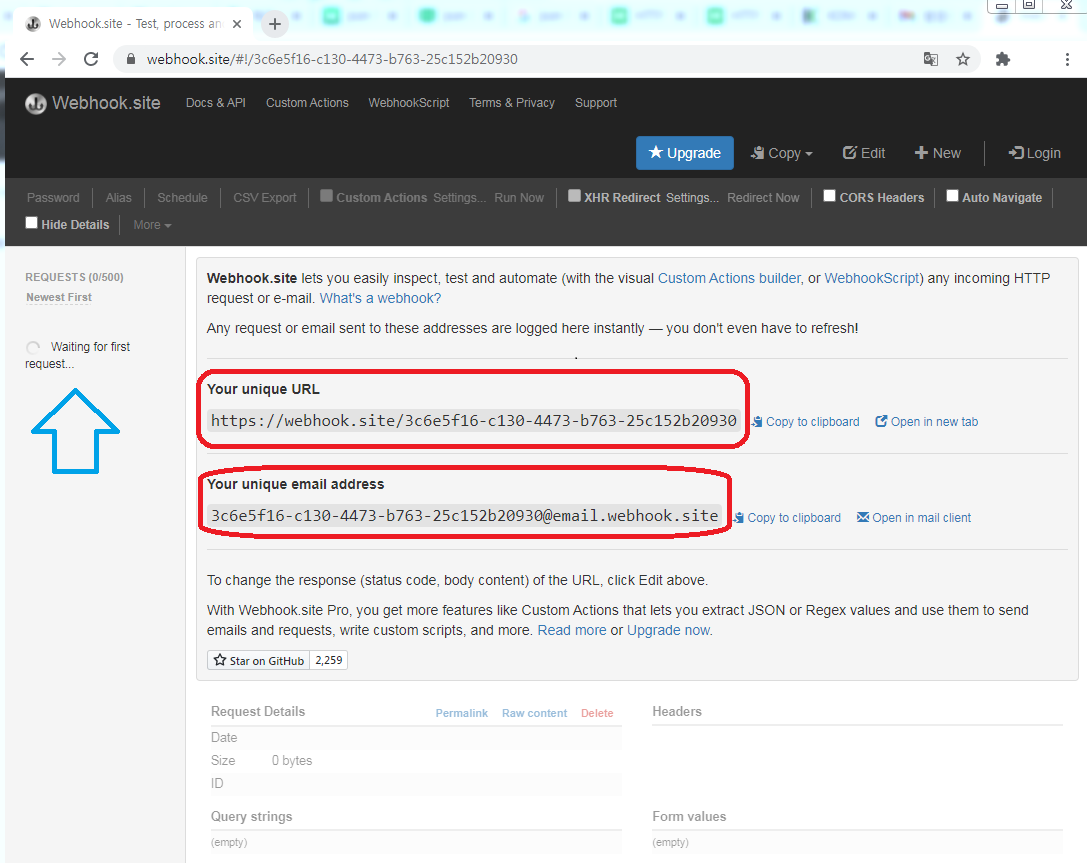This screenshot has height=863, width=1087.
Task: Select the unique URL text
Action: point(473,421)
